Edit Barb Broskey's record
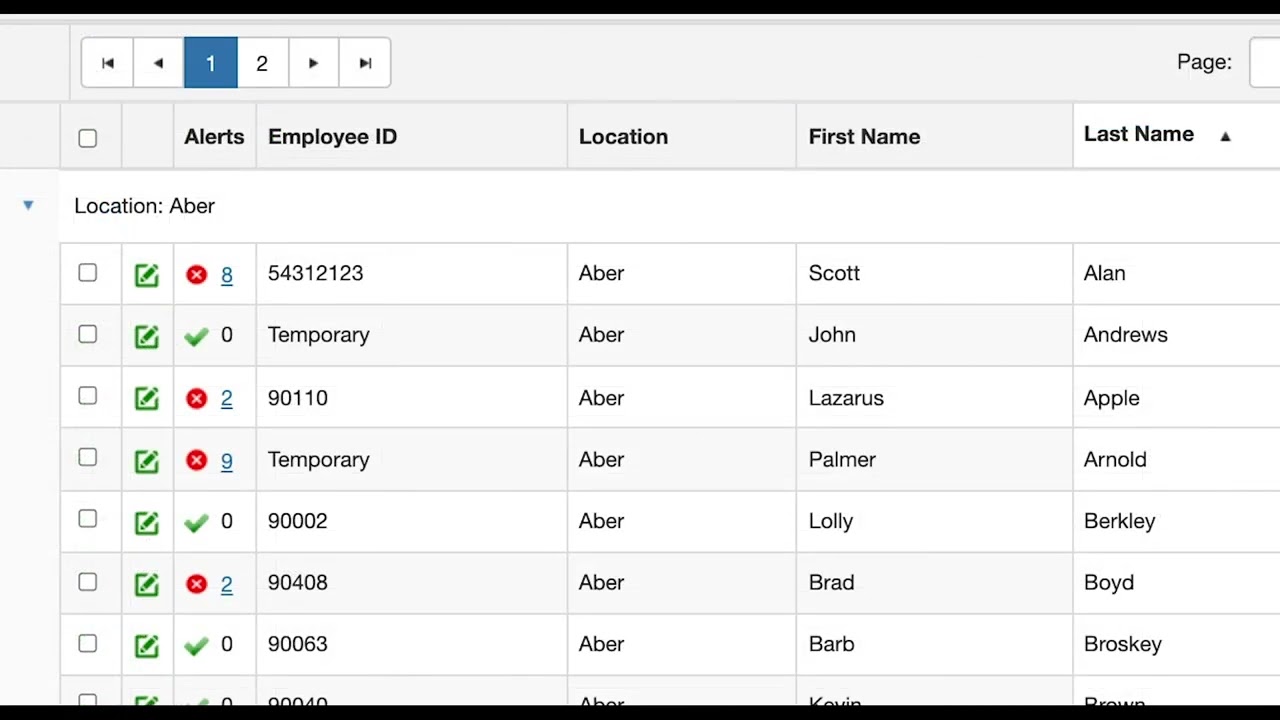 click(147, 645)
